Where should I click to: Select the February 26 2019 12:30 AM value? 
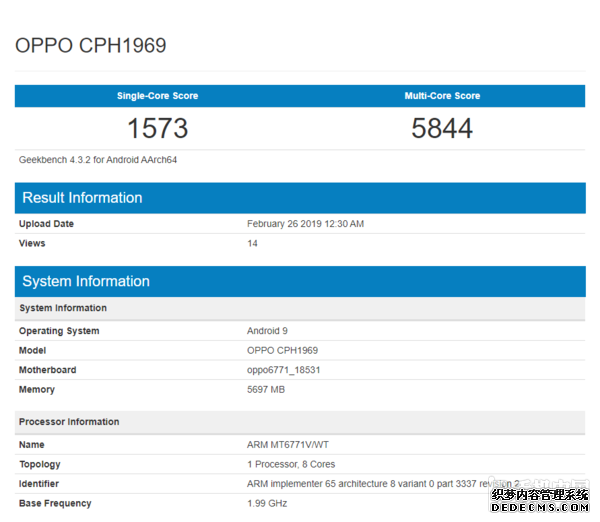(305, 224)
